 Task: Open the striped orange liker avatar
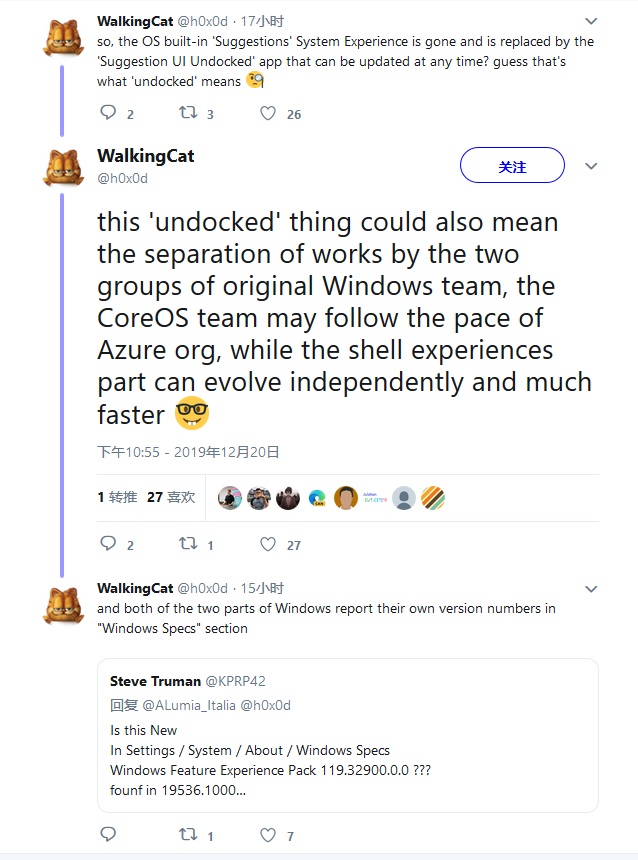433,498
